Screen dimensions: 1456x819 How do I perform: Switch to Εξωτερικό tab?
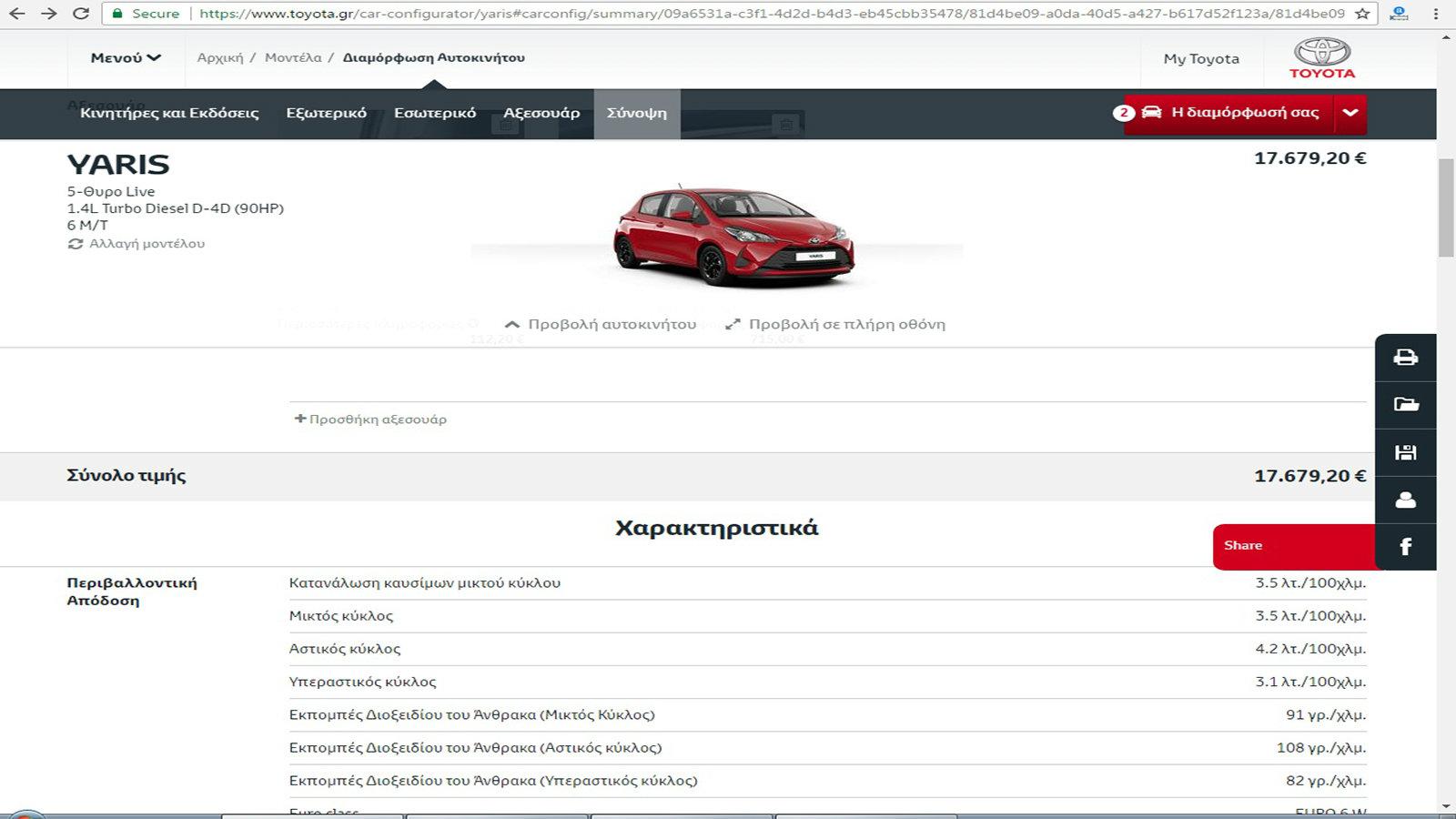[x=326, y=113]
